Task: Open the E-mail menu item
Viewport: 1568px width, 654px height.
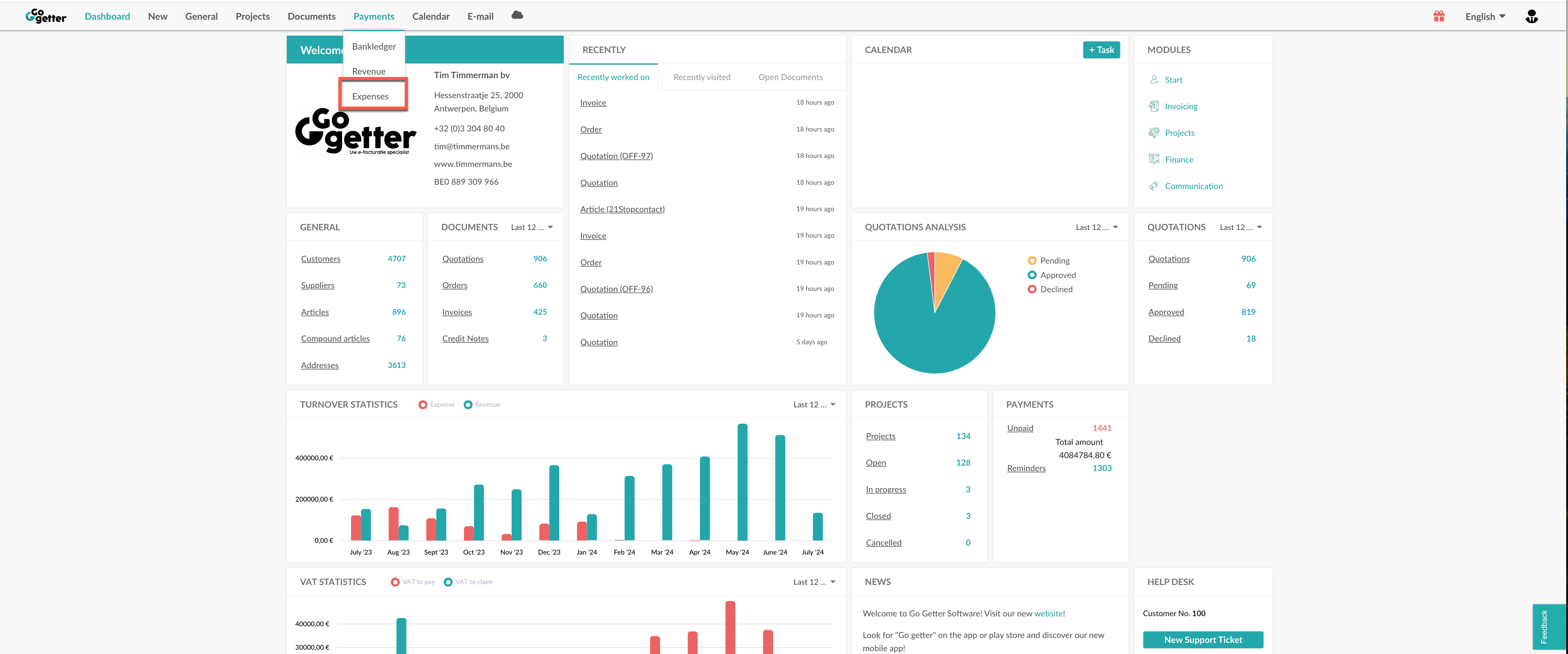Action: click(x=480, y=16)
